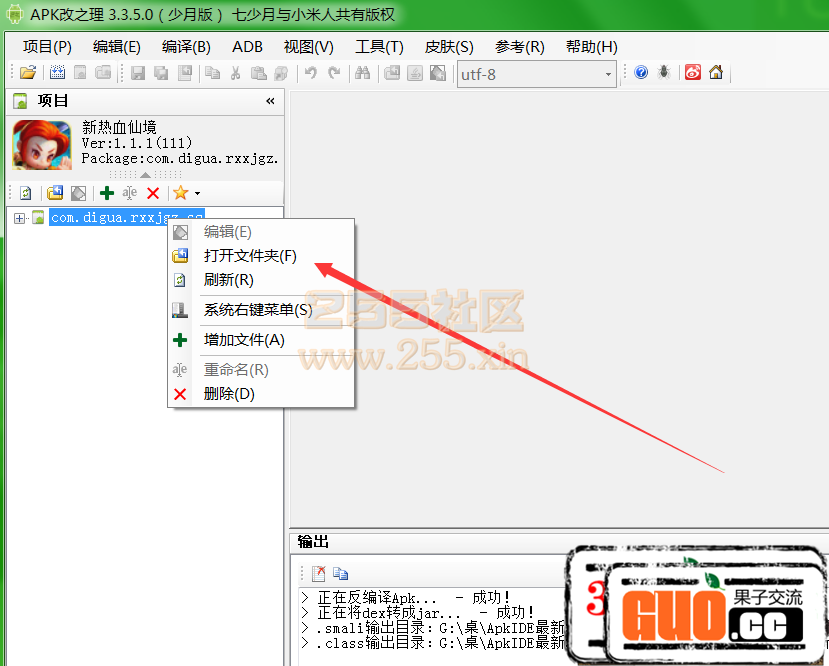
Task: Collapse the 项目 panel with double chevron
Action: click(x=270, y=101)
